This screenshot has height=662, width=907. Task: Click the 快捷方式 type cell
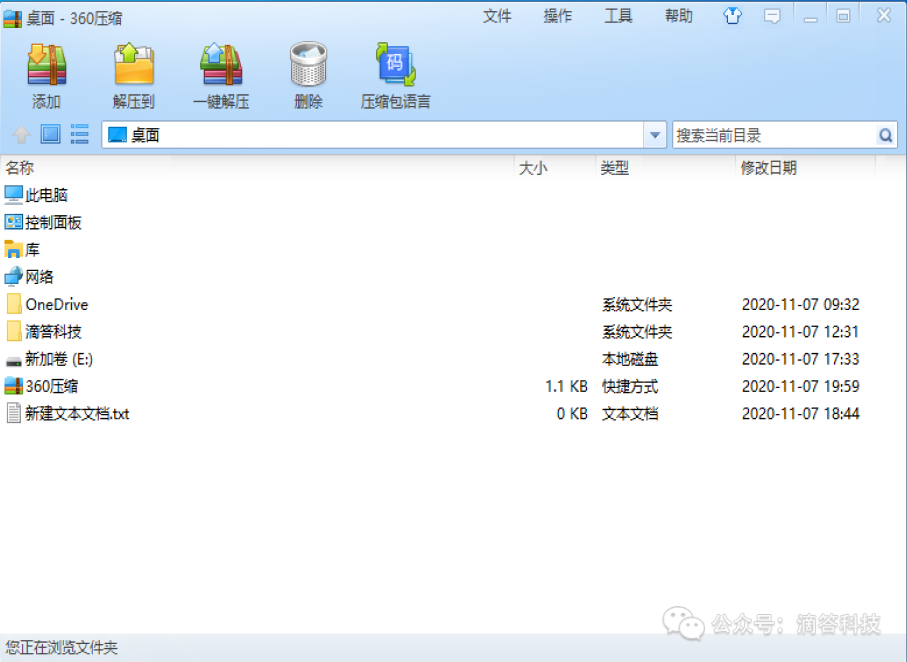point(630,386)
